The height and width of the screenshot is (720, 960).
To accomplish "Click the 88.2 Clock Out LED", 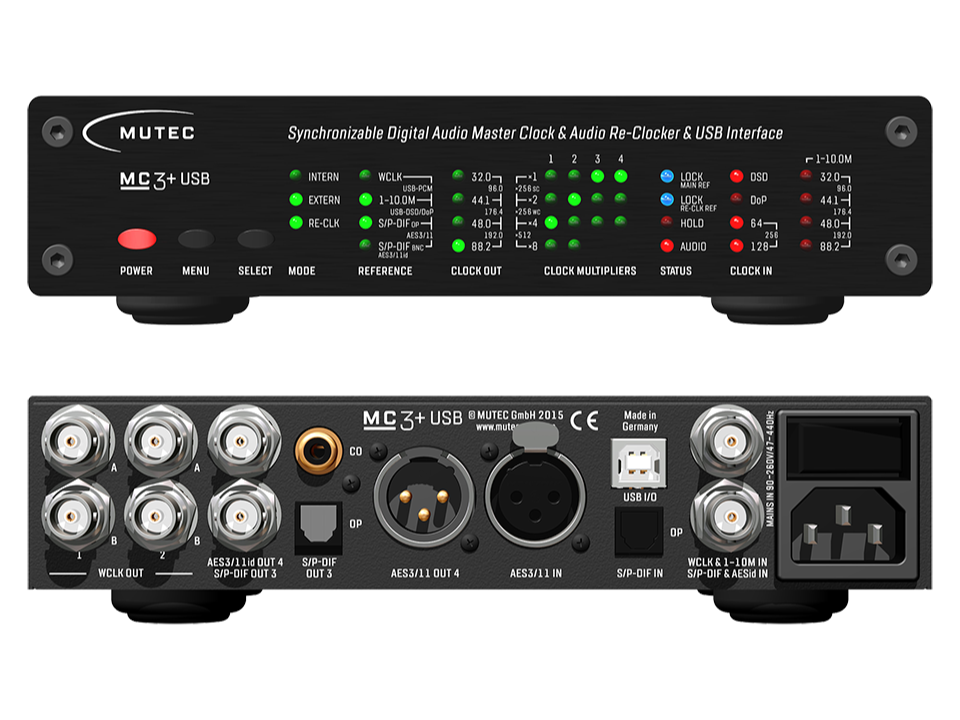I will tap(458, 246).
